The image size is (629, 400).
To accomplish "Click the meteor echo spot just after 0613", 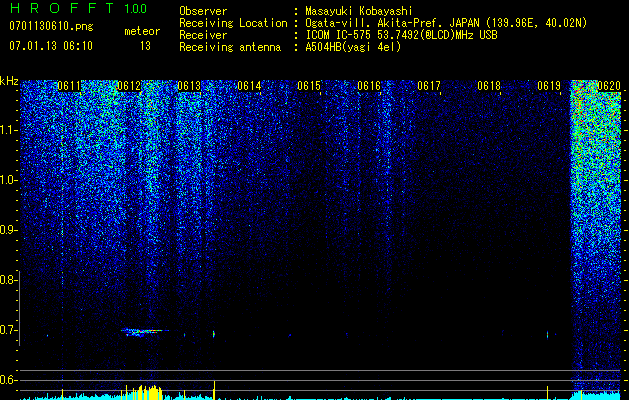I will coord(213,334).
